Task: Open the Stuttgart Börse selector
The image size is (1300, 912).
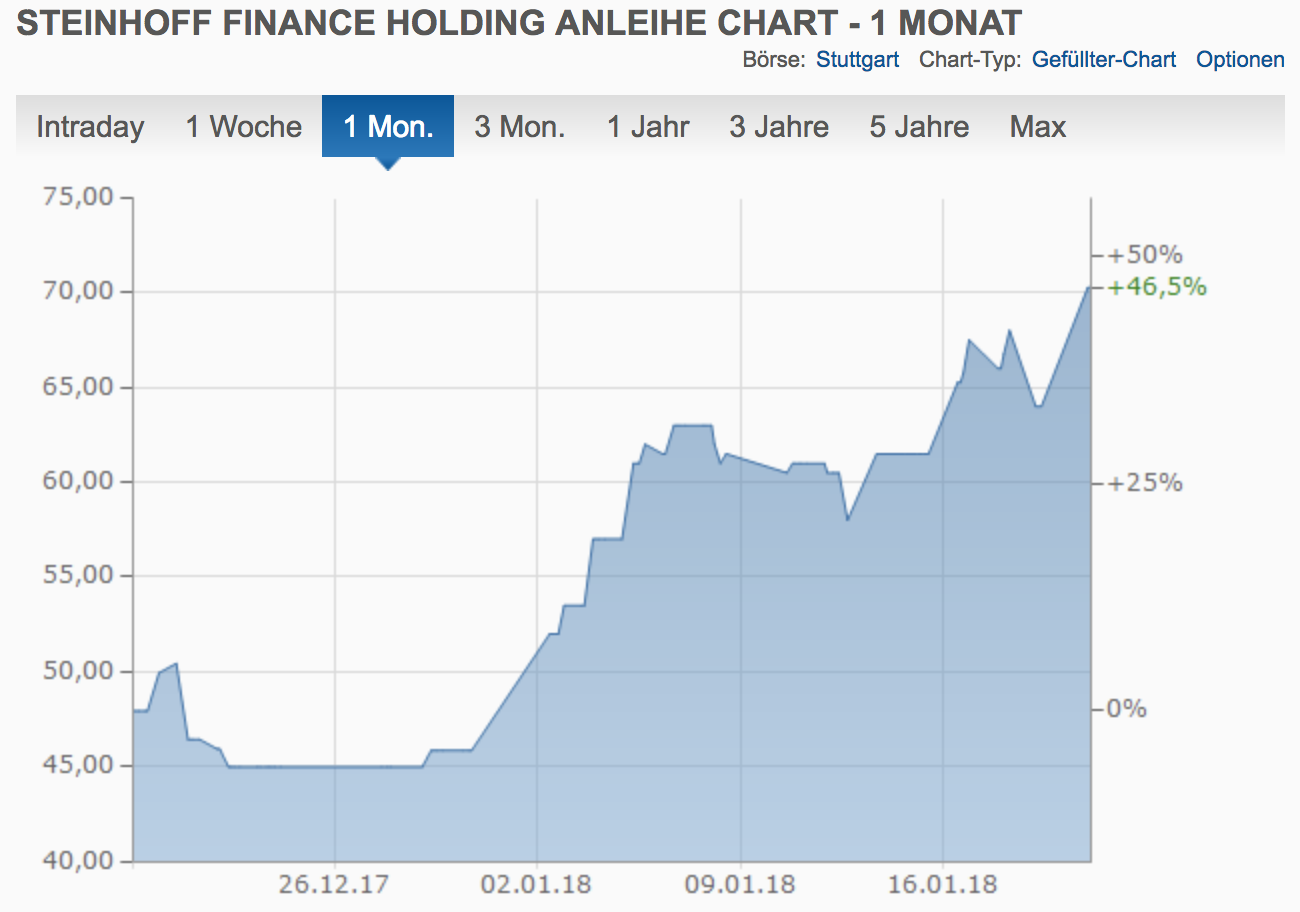Action: pos(857,59)
